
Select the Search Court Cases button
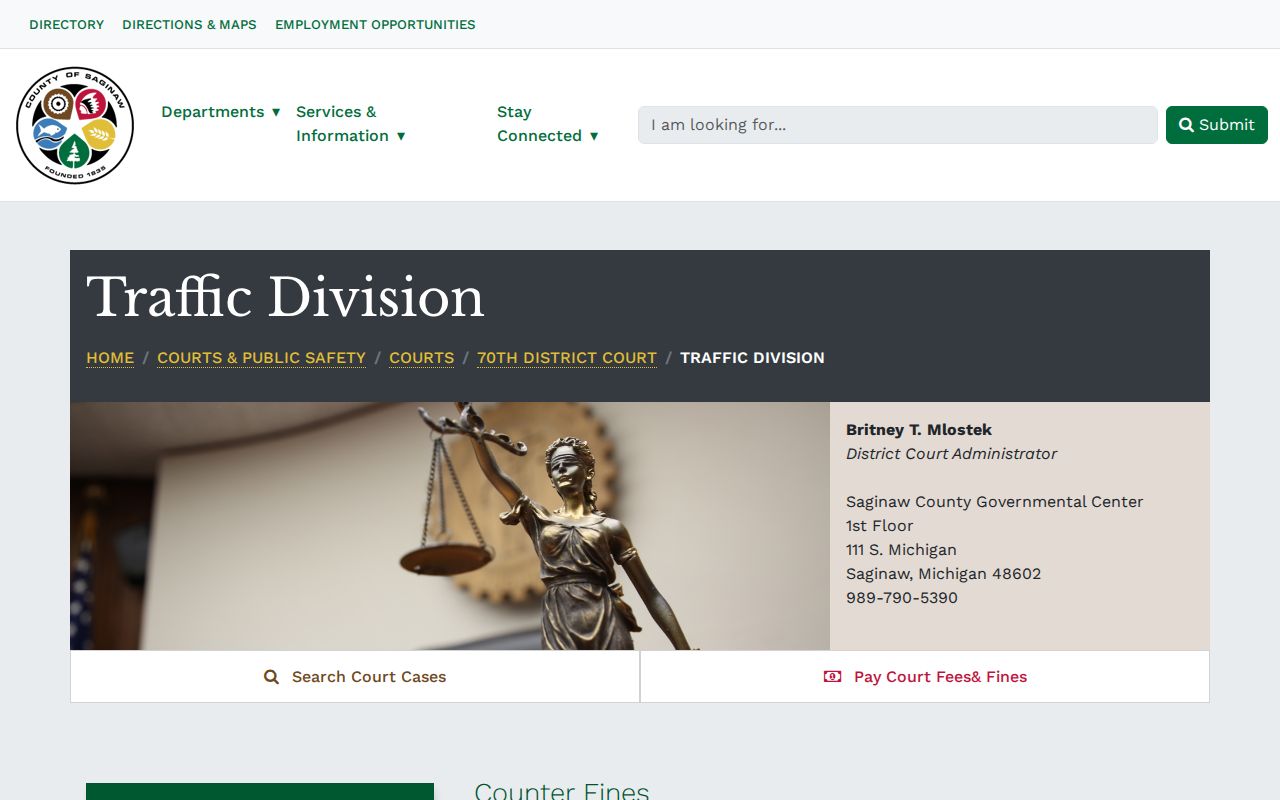click(355, 677)
